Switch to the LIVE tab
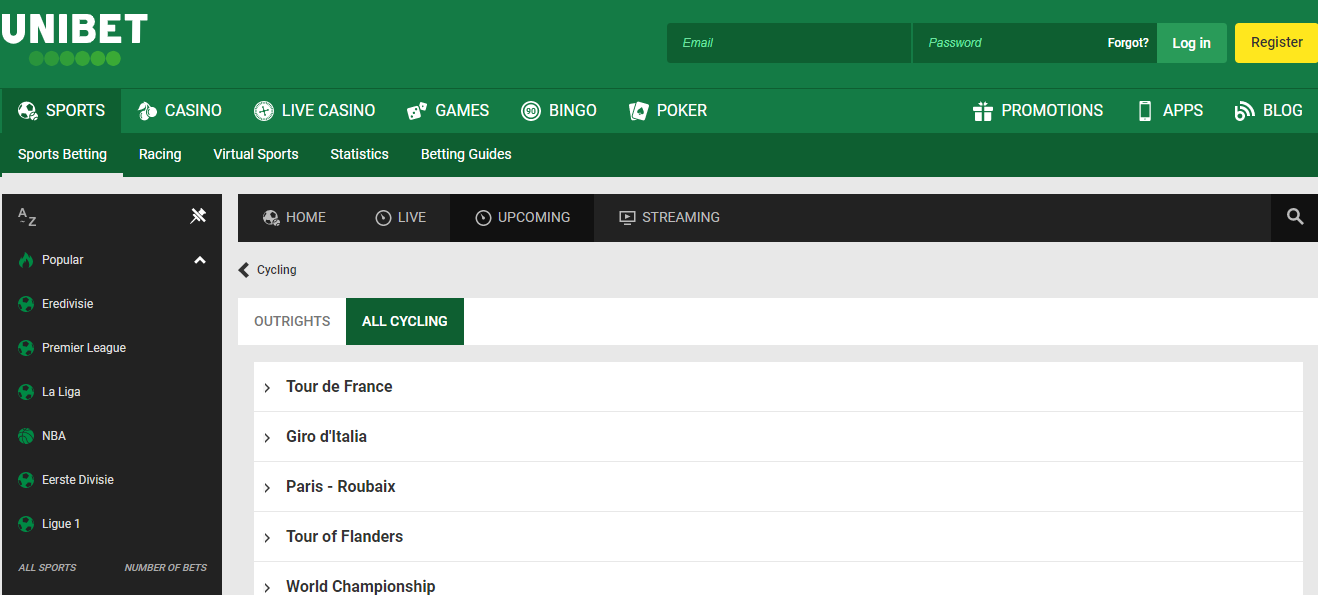This screenshot has height=595, width=1318. point(400,218)
